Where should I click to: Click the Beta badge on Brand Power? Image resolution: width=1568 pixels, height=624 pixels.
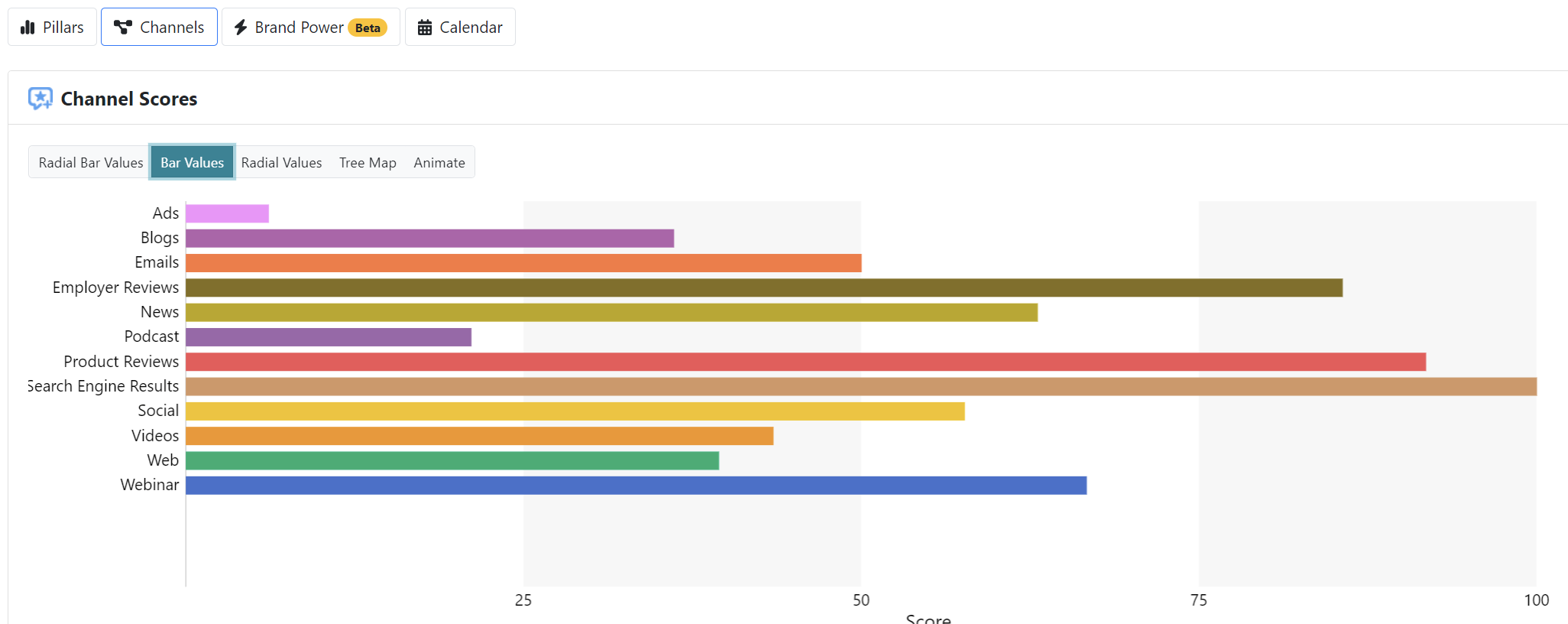(368, 28)
